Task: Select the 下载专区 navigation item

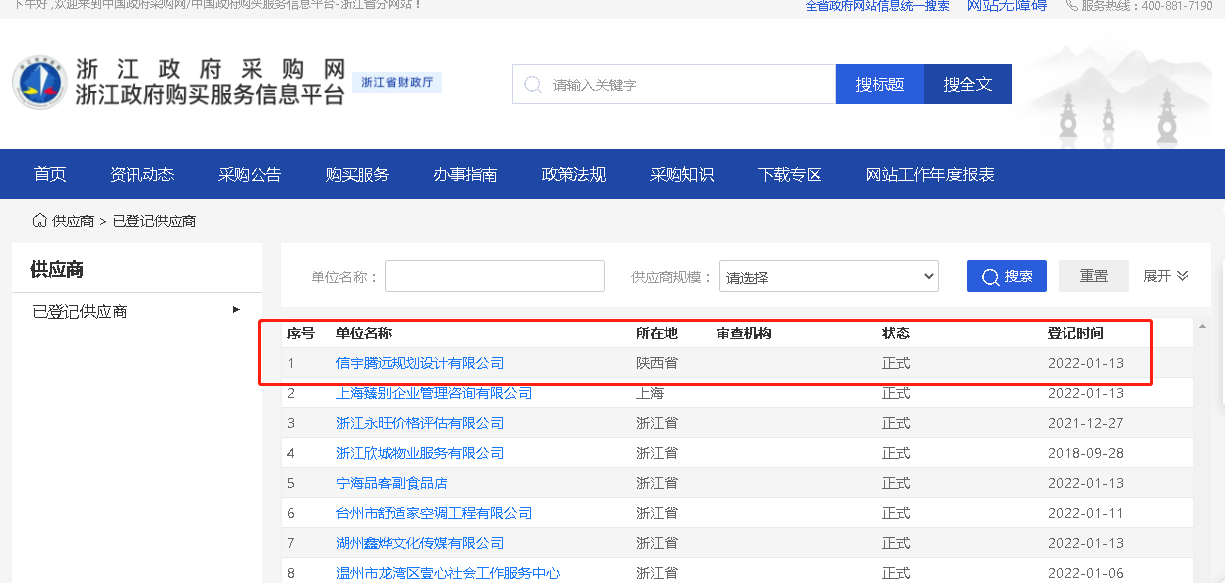Action: point(789,173)
